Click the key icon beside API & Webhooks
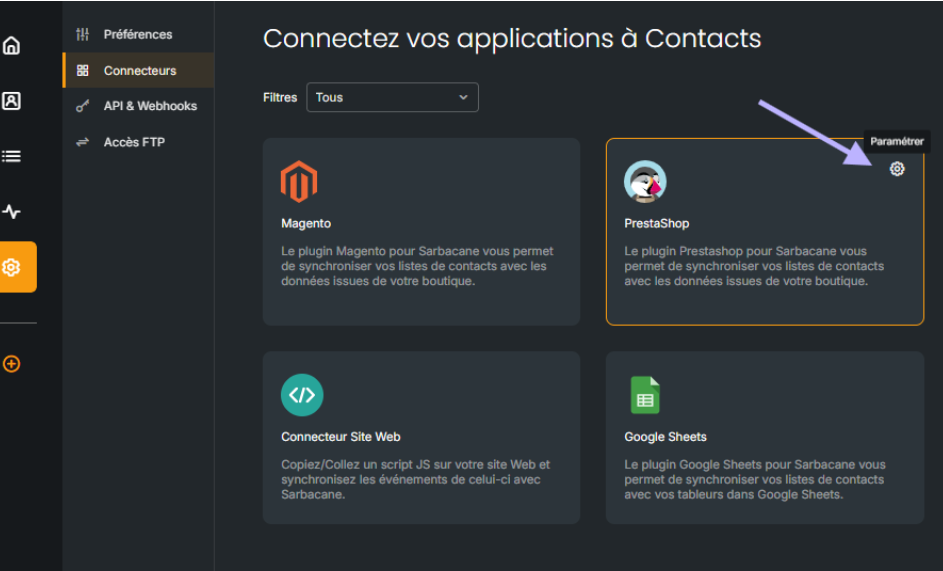The width and height of the screenshot is (943, 571). point(82,106)
